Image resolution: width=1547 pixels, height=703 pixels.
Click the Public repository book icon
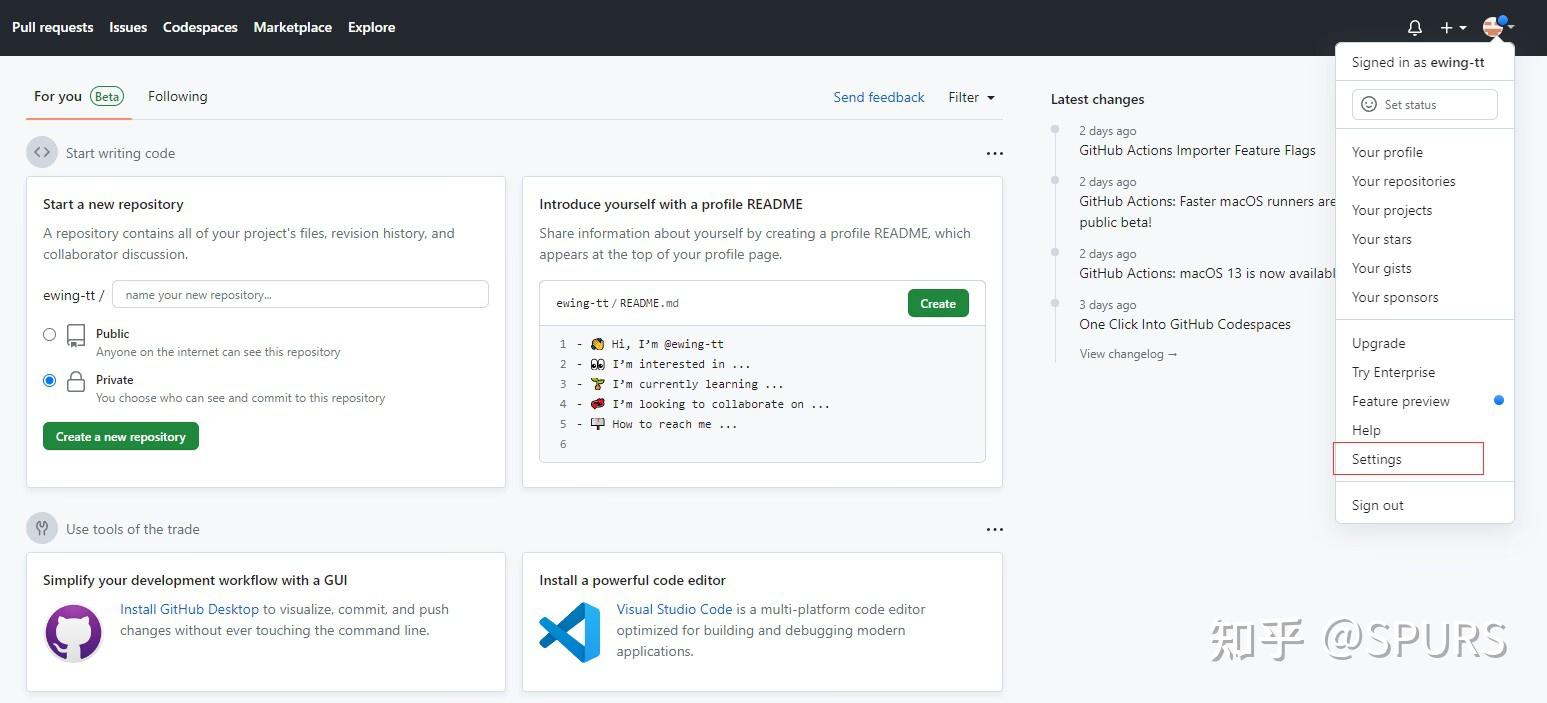pyautogui.click(x=76, y=335)
